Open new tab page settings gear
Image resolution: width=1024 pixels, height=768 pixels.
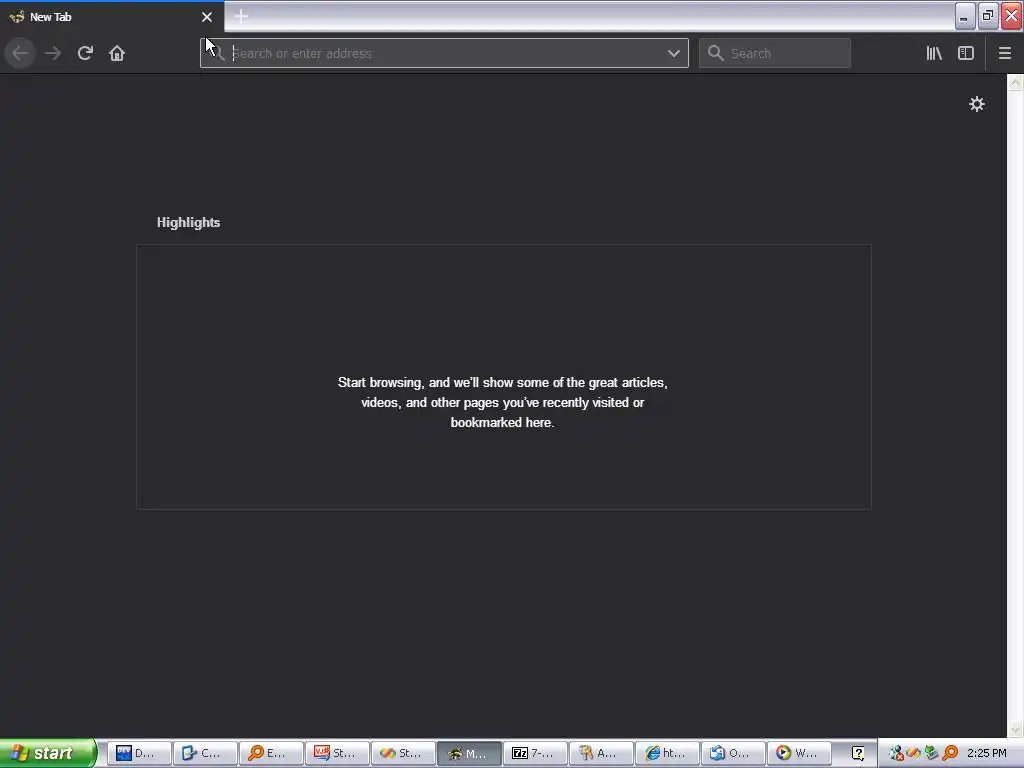[976, 104]
